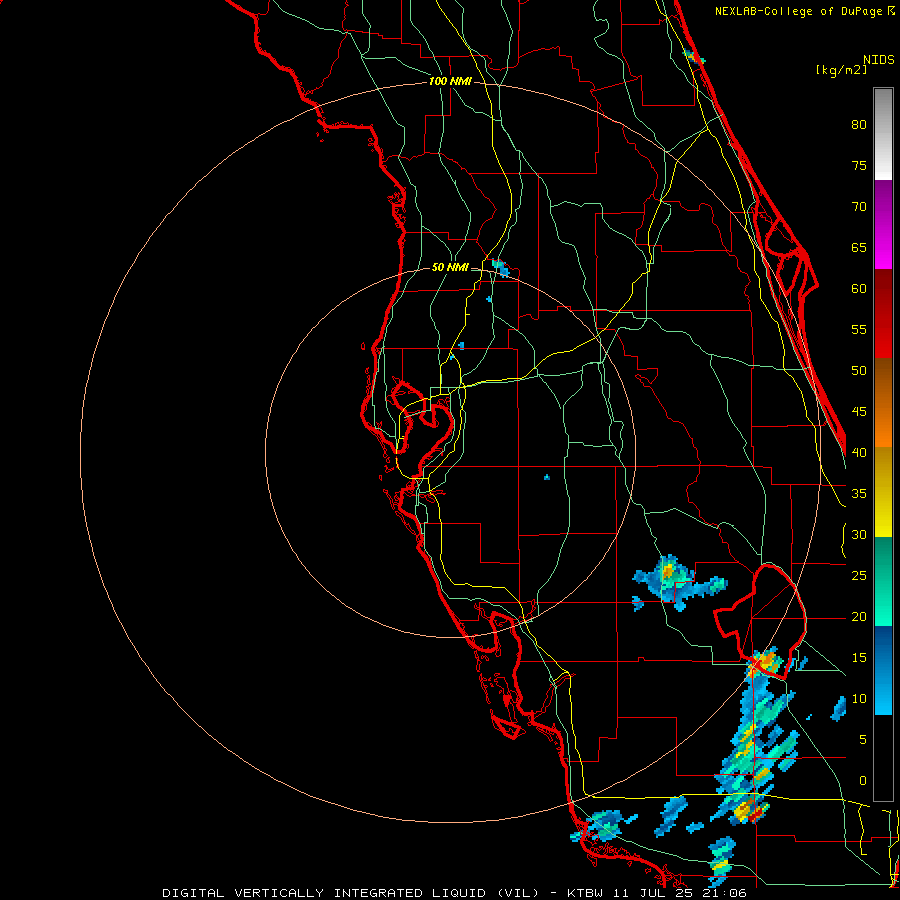Click the 11 JUL 25 date in caption

click(x=654, y=893)
